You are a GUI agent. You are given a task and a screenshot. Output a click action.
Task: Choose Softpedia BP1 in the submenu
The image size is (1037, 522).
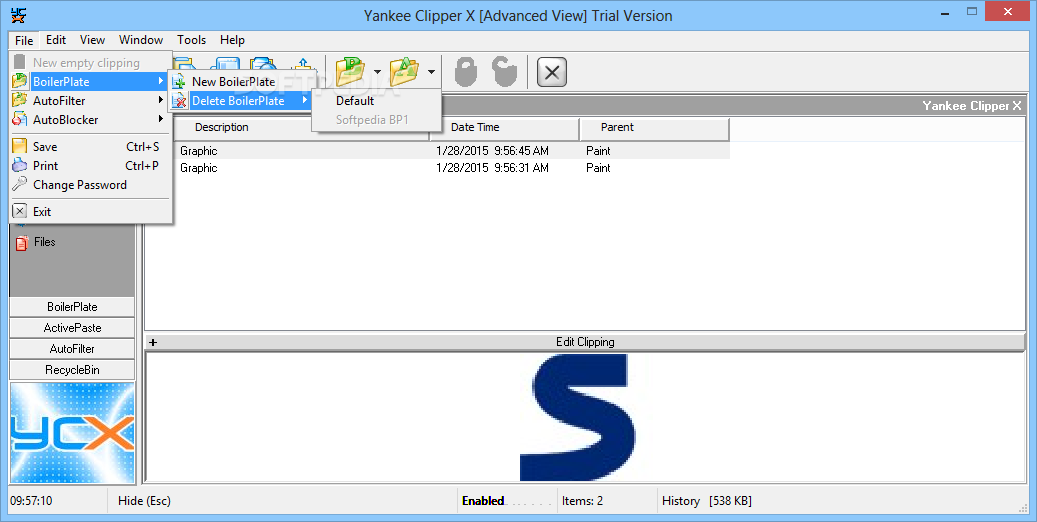[x=376, y=120]
